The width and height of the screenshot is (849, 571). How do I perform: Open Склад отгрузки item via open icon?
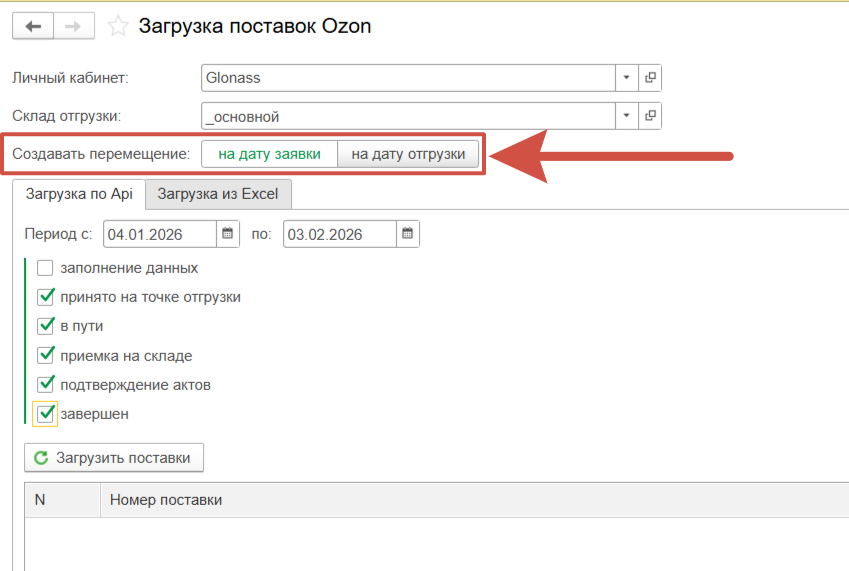tap(650, 116)
